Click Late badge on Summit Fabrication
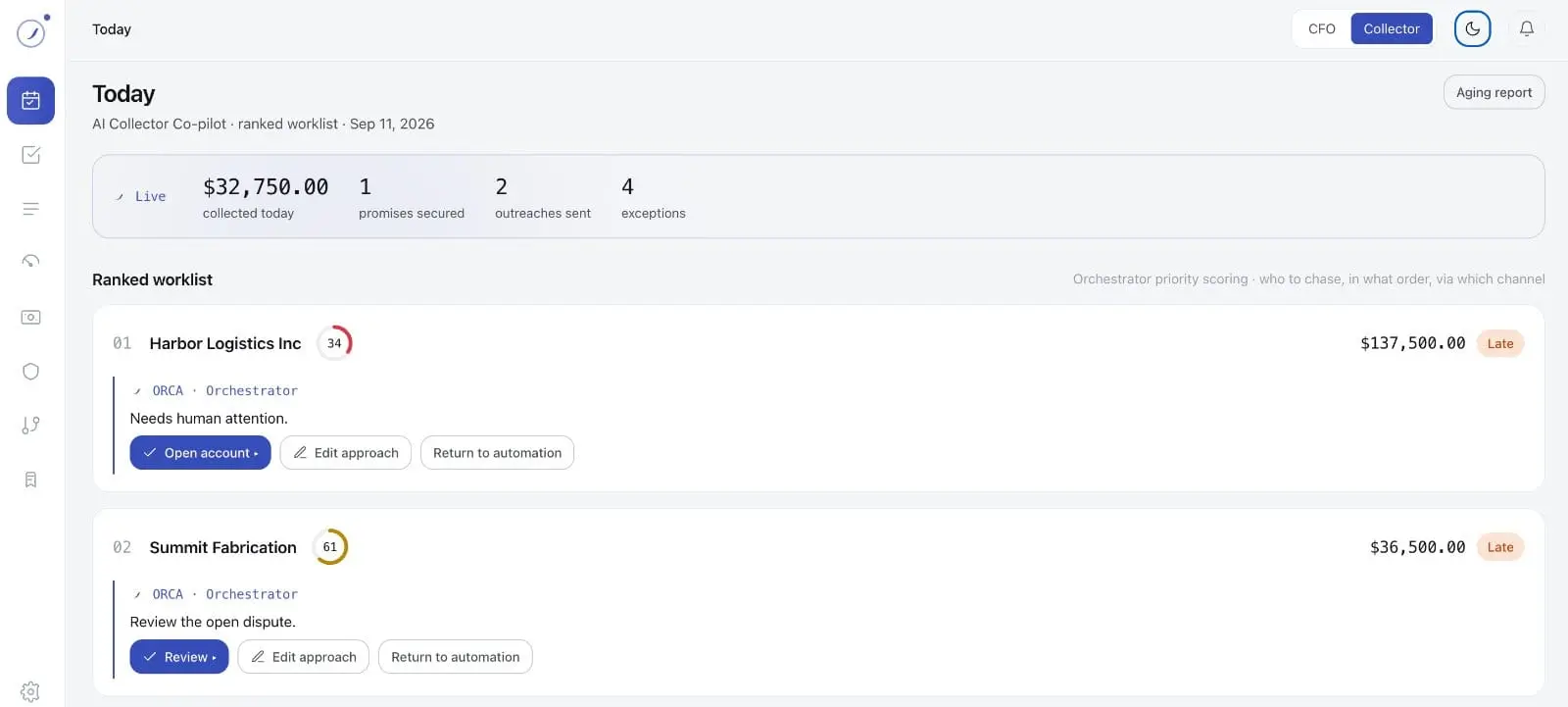 [x=1500, y=547]
